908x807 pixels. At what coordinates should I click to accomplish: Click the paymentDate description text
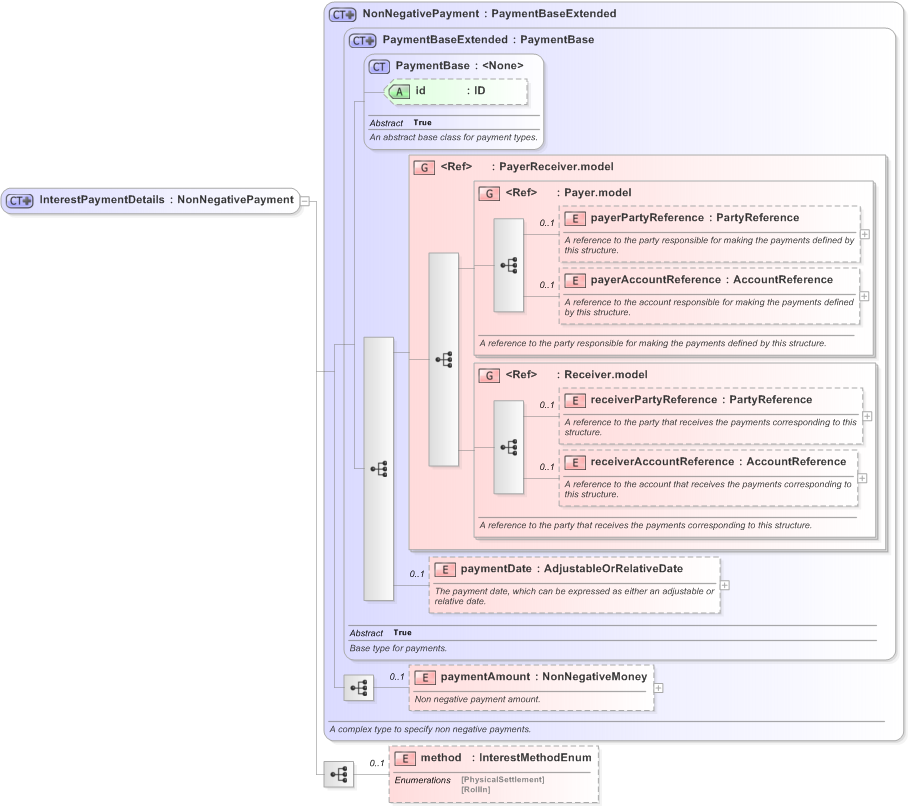tap(574, 596)
